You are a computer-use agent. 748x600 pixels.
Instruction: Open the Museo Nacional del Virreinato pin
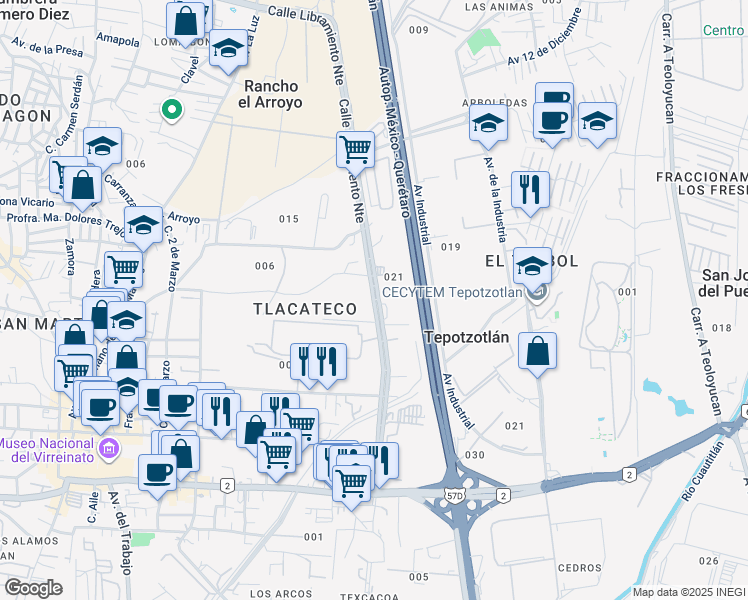point(109,449)
